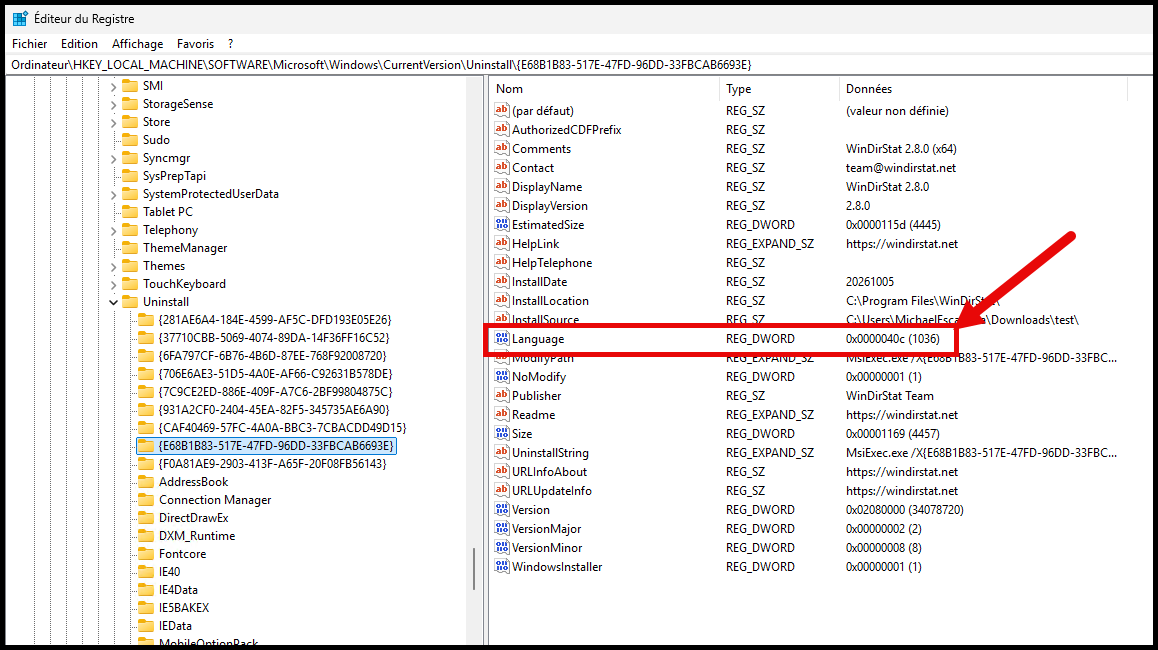Select the DirectDrawEx key
This screenshot has height=650, width=1158.
point(193,518)
